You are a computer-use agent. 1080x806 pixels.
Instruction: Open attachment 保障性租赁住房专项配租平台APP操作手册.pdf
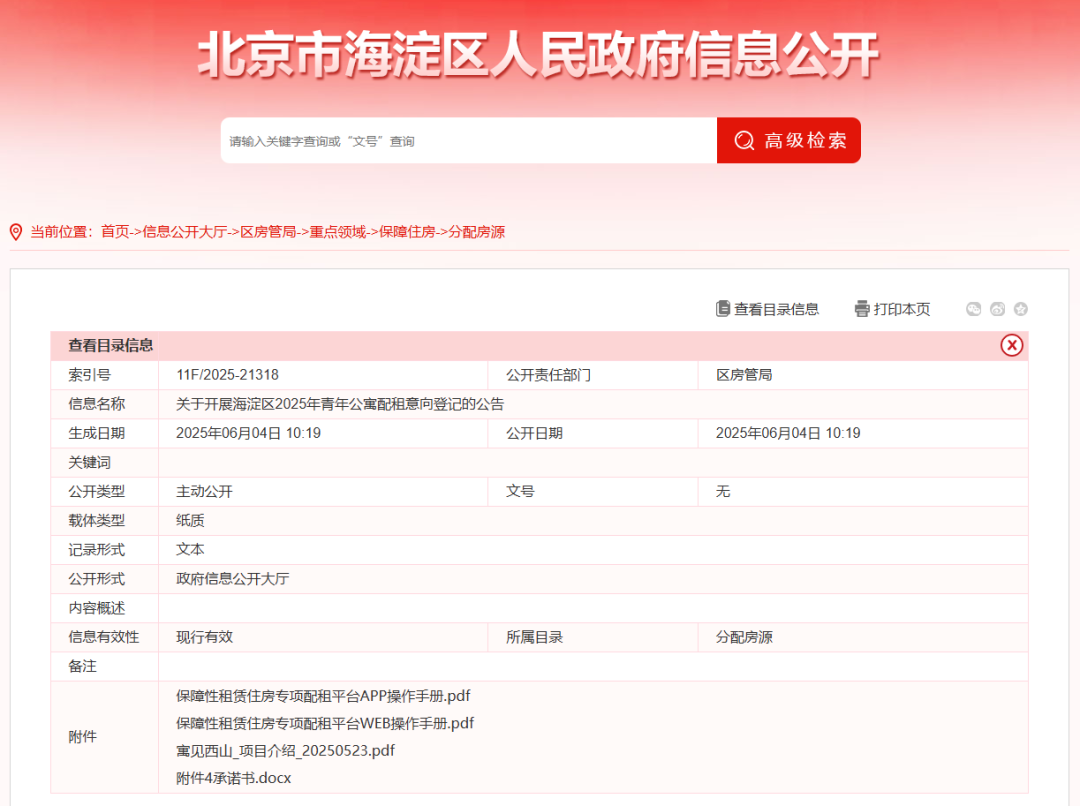pos(323,696)
